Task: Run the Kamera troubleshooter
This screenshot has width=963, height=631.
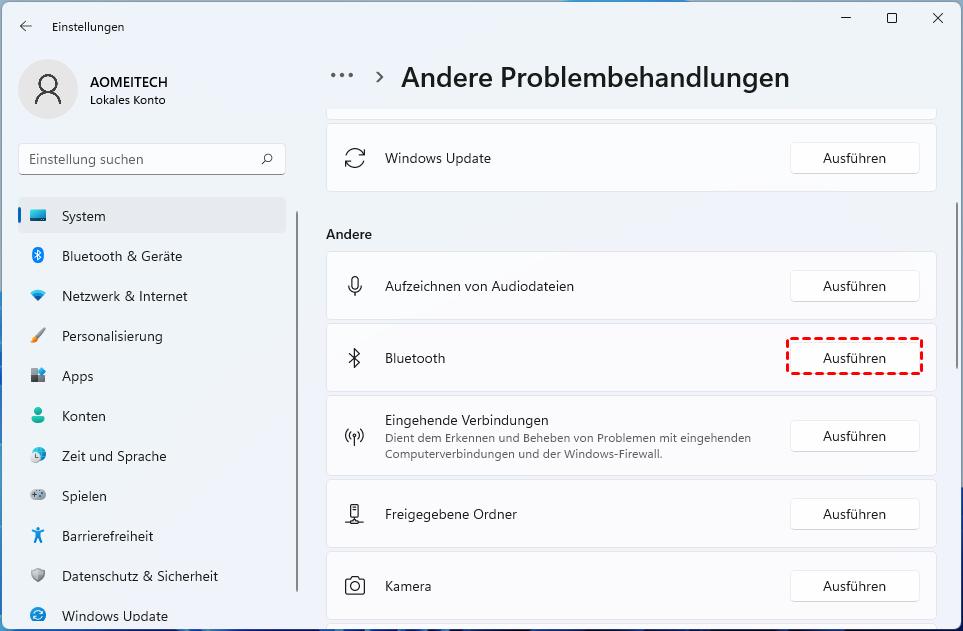Action: (x=854, y=586)
